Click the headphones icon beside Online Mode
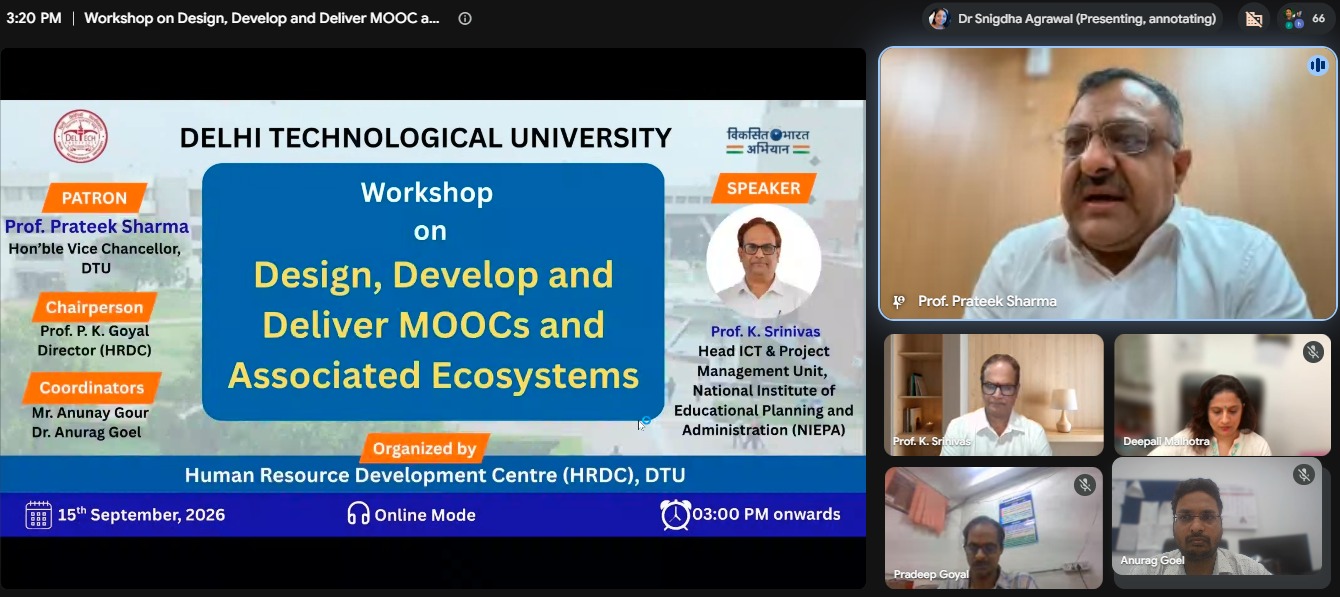The image size is (1340, 597). pos(358,514)
